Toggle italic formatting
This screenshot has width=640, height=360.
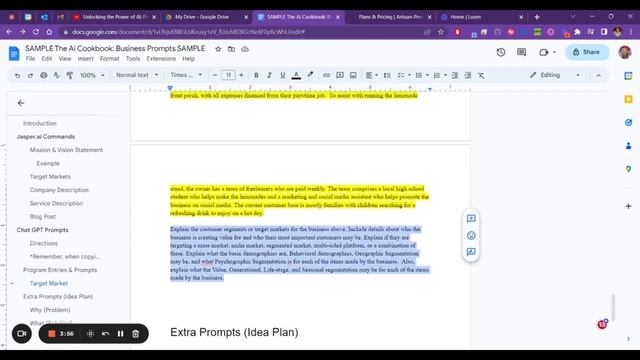tap(269, 76)
